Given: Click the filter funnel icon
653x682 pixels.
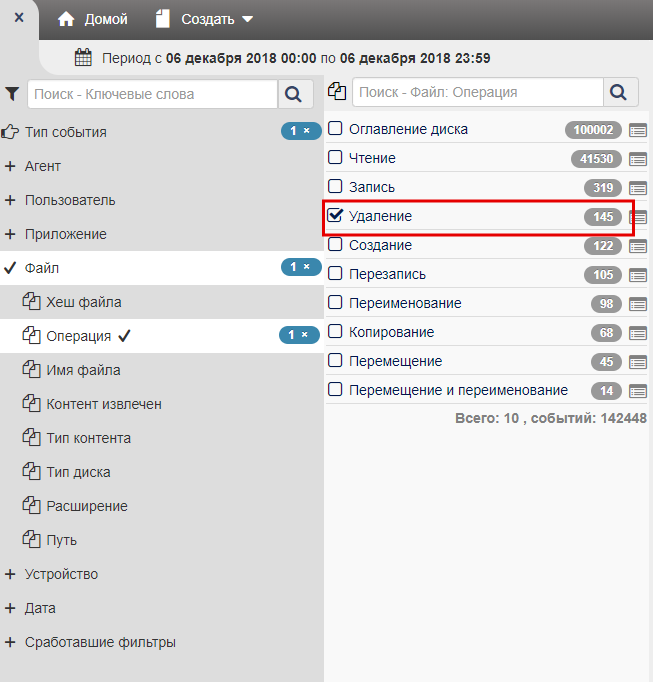Looking at the screenshot, I should coord(12,94).
